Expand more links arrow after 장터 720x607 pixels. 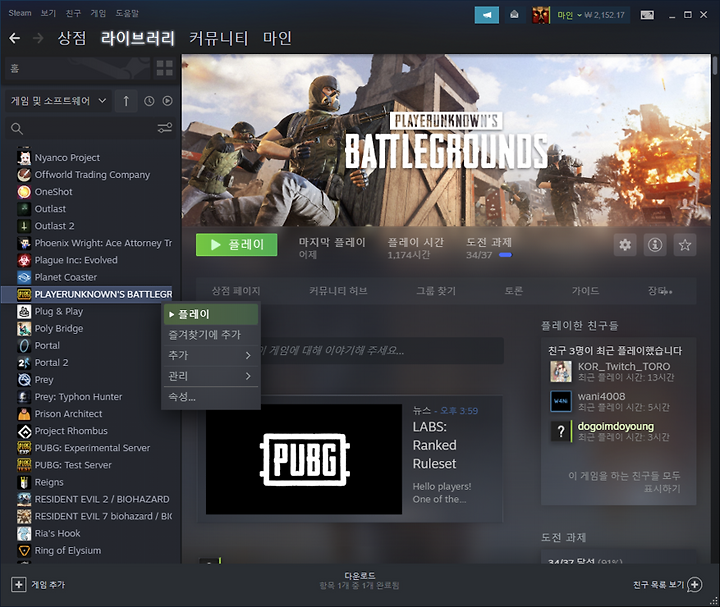pyautogui.click(x=668, y=291)
